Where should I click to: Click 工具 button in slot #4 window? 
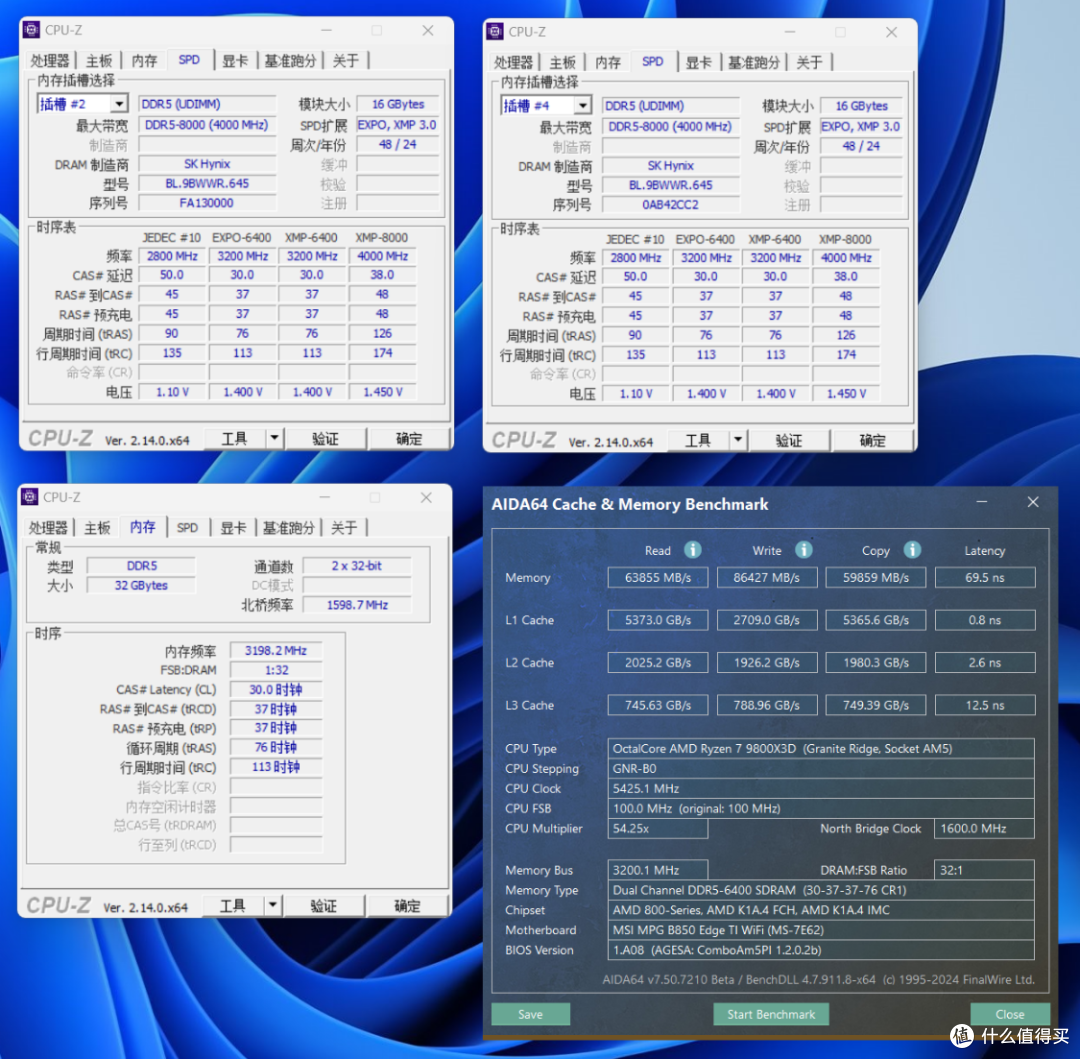click(x=698, y=440)
